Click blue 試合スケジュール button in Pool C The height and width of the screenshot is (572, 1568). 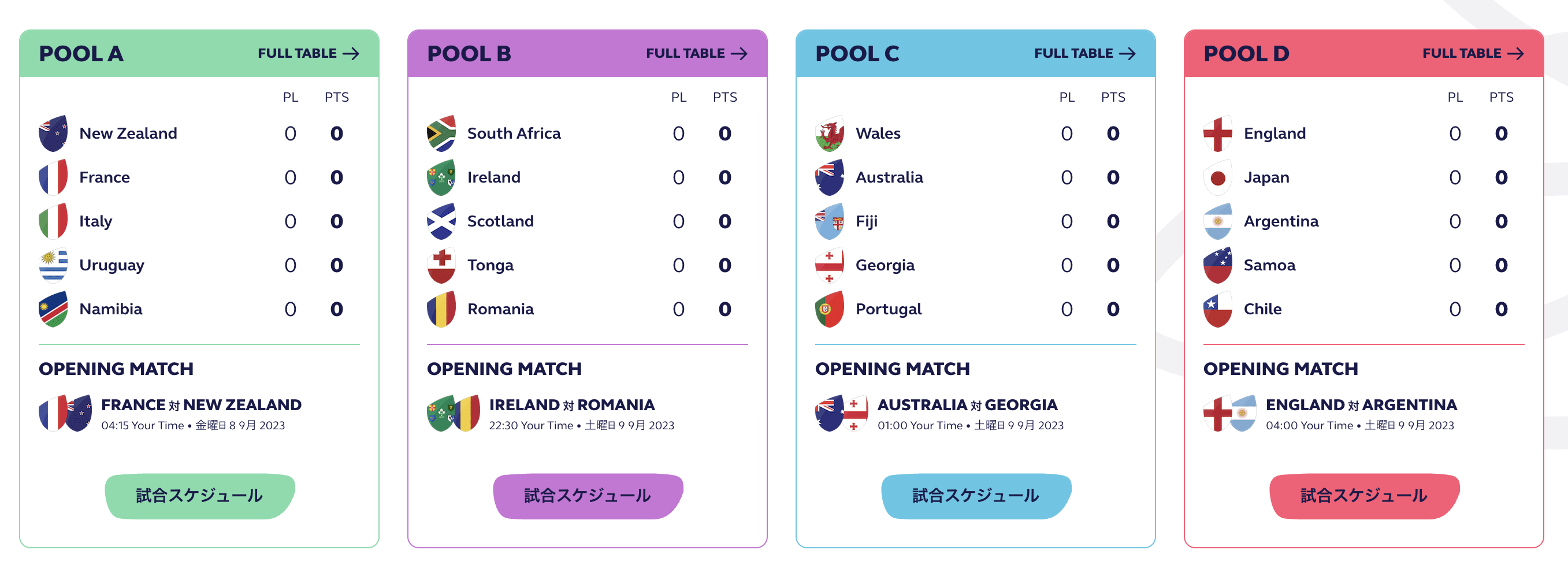click(976, 496)
